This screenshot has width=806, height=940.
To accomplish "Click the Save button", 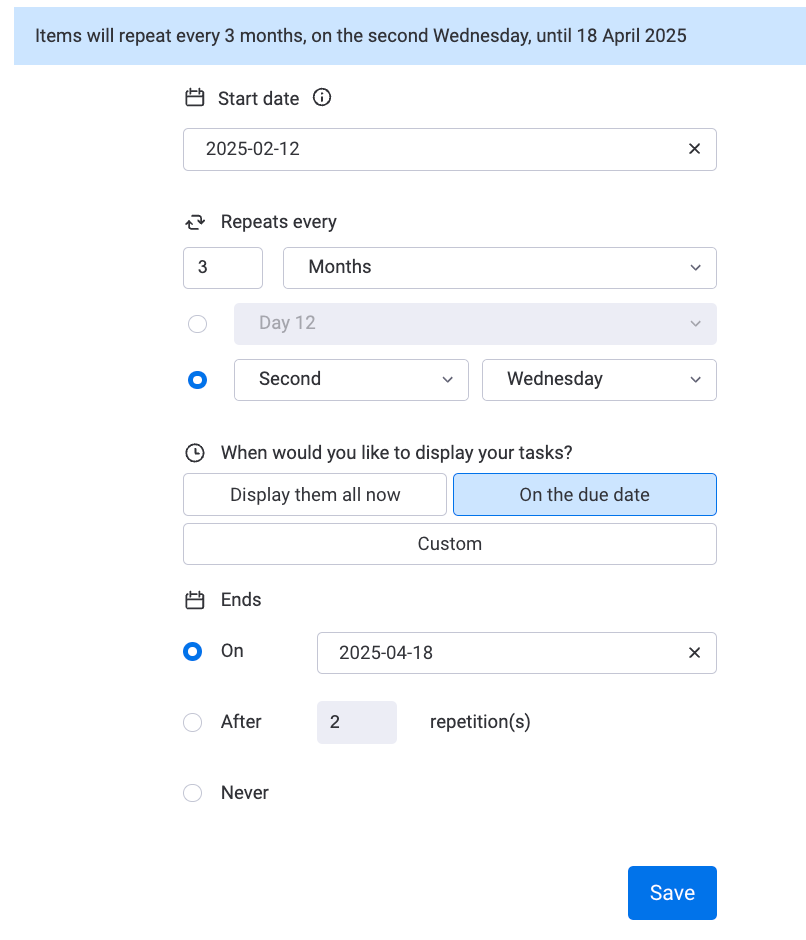I will [671, 892].
